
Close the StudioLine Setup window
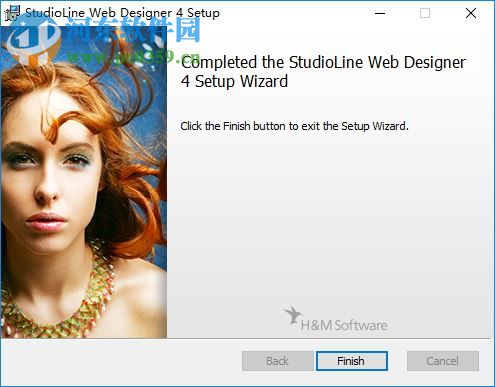471,13
